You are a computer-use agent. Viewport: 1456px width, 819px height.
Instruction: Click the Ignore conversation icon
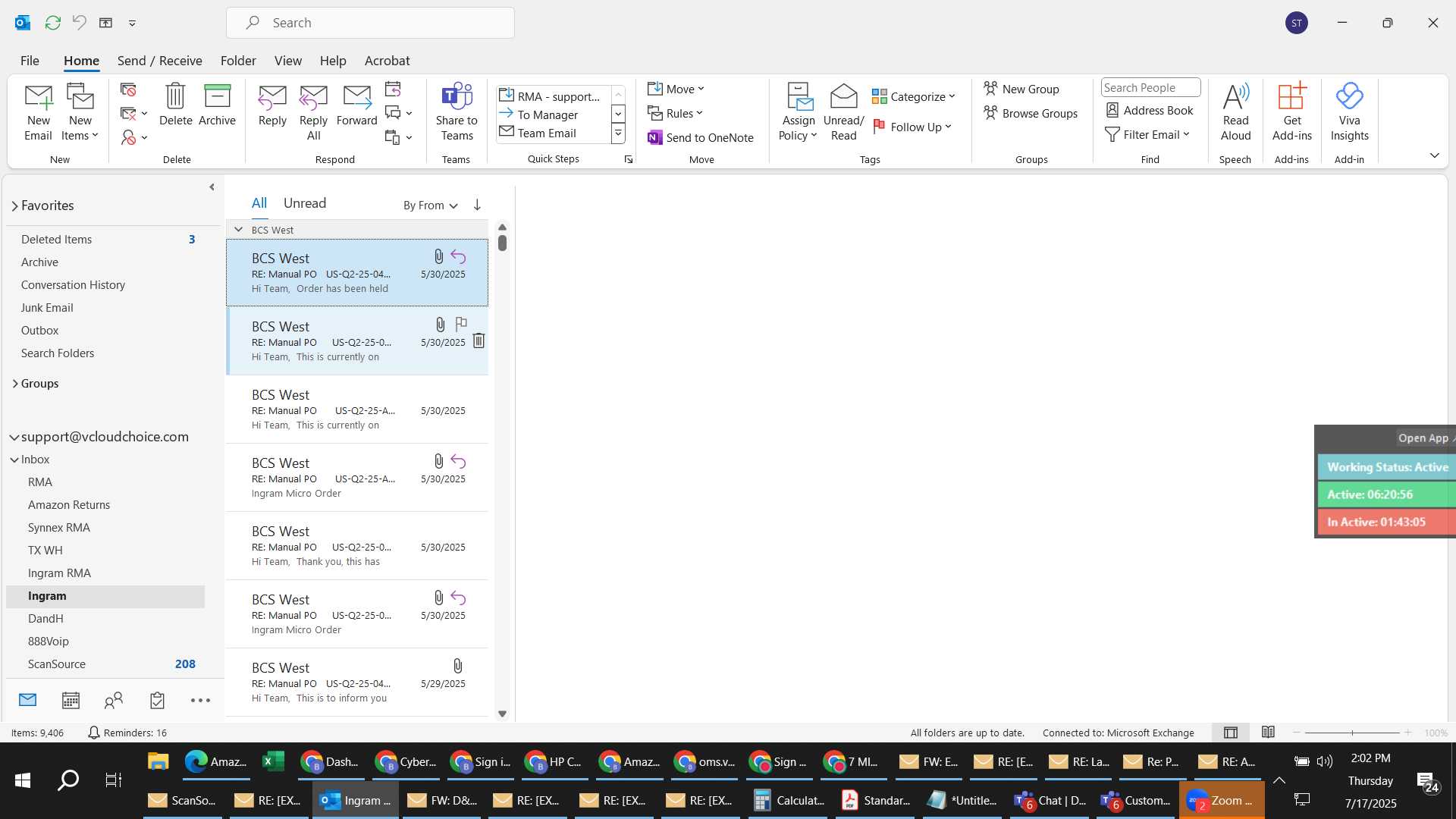click(x=128, y=90)
